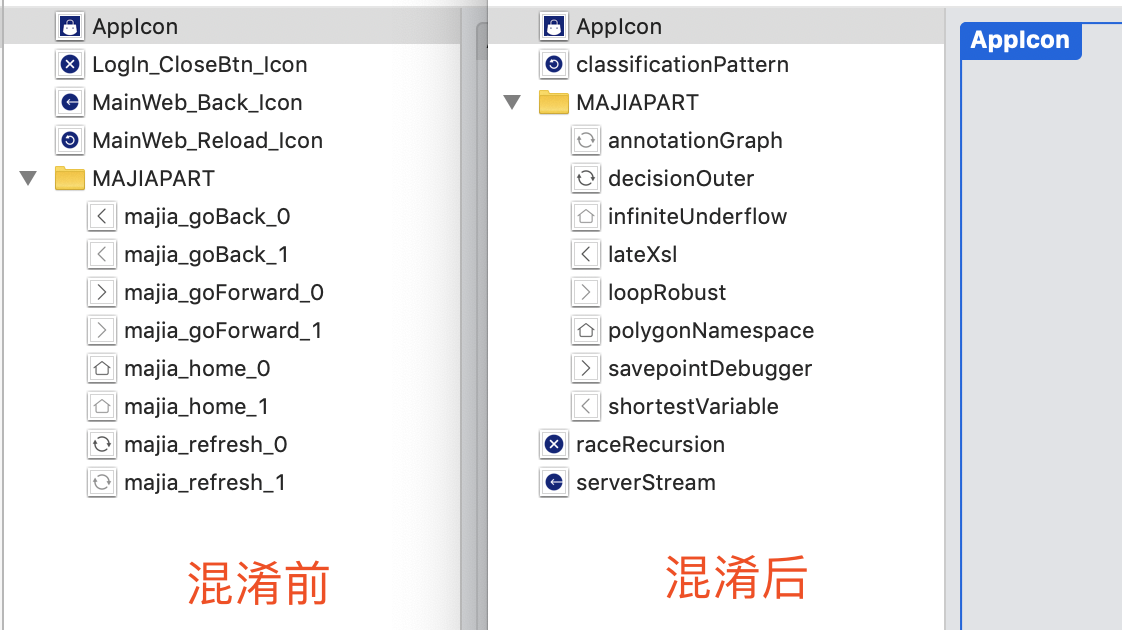This screenshot has height=630, width=1122.
Task: Click the majia_home_0 house icon
Action: (x=101, y=369)
